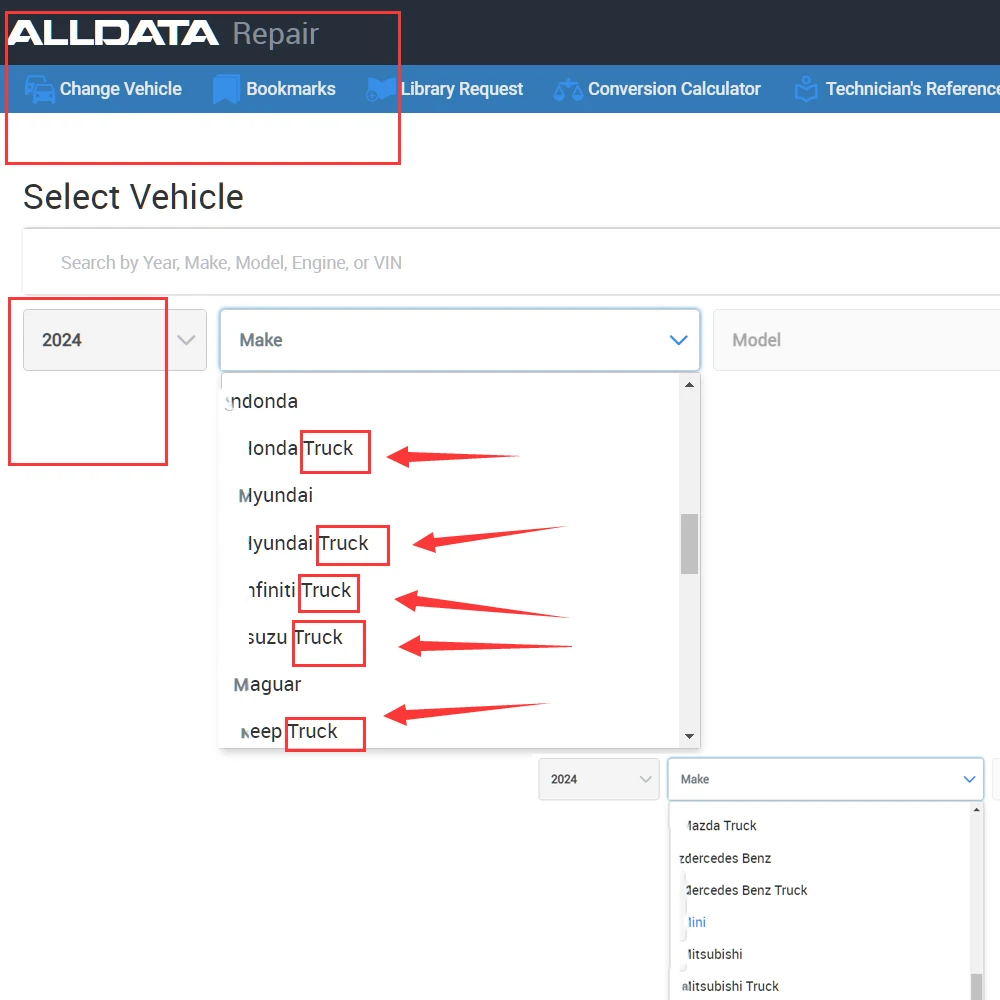Select Mitsubishi Truck in the small list
Screen dimensions: 1000x1000
pyautogui.click(x=730, y=986)
